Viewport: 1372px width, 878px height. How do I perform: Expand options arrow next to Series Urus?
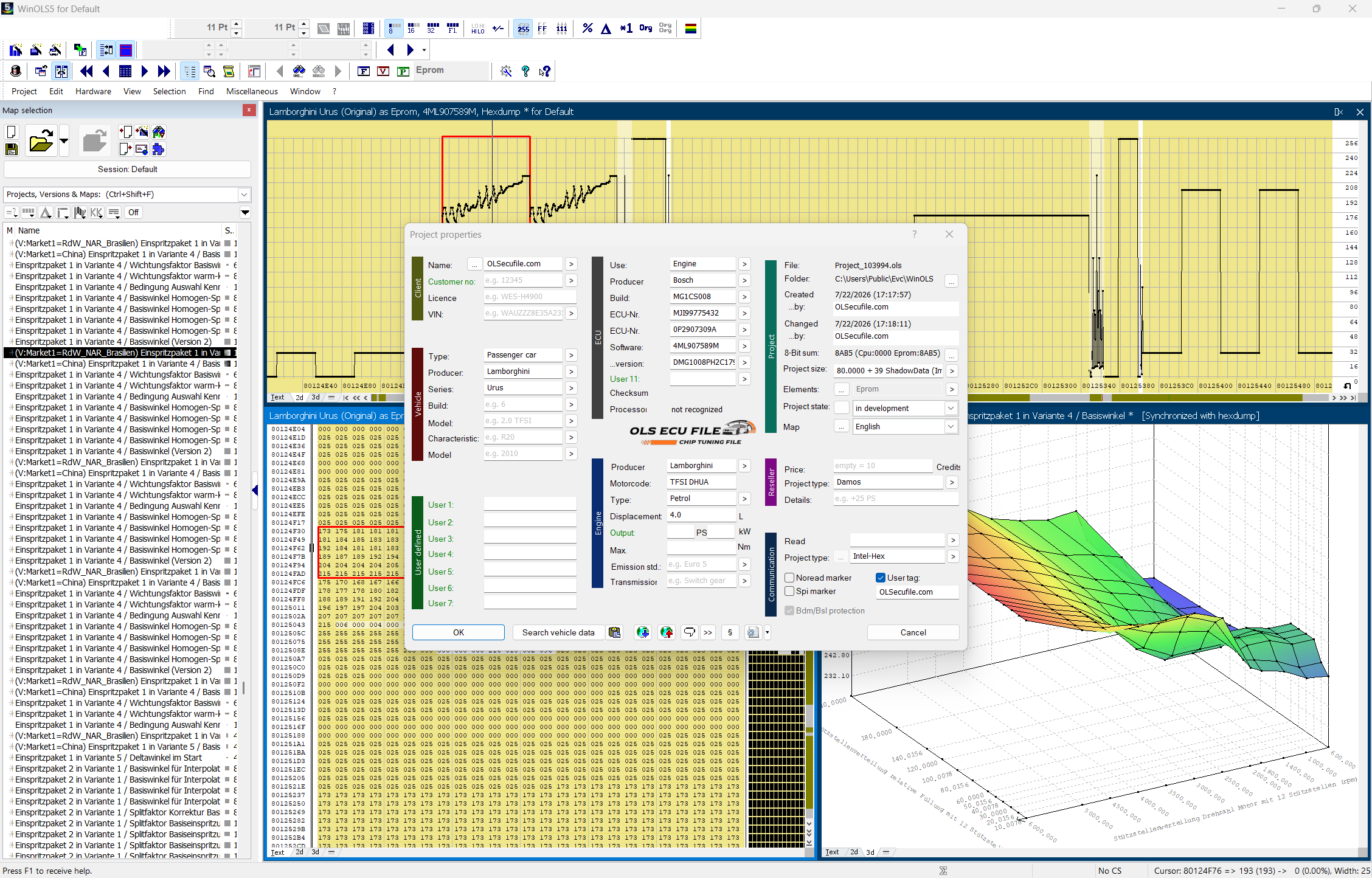coord(570,388)
